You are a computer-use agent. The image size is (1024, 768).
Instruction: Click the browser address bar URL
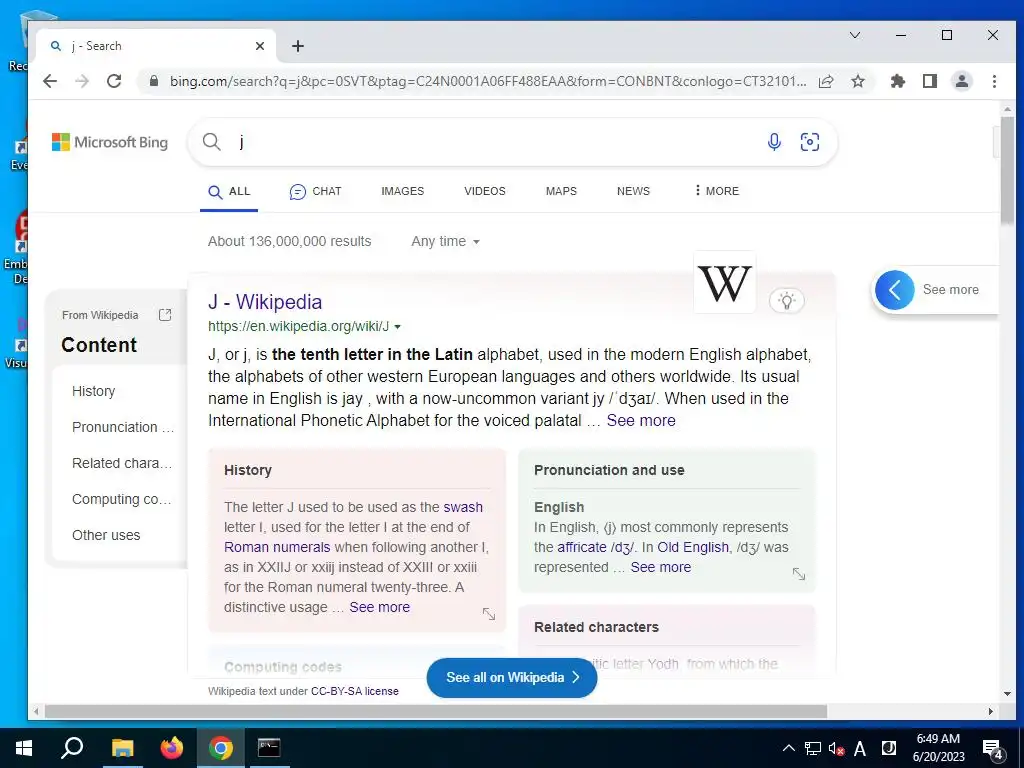tap(488, 81)
